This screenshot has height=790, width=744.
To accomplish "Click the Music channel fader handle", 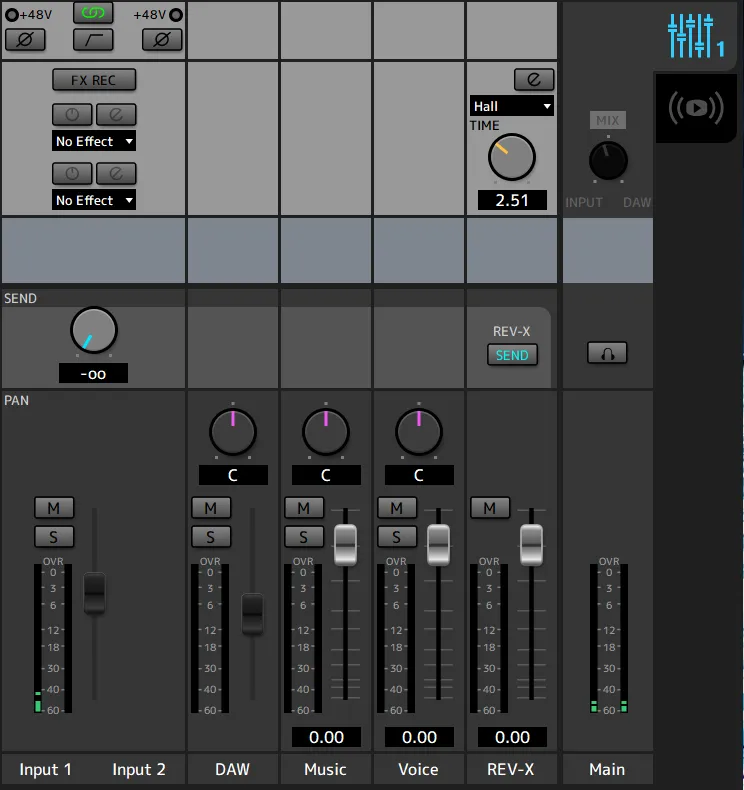I will [345, 544].
